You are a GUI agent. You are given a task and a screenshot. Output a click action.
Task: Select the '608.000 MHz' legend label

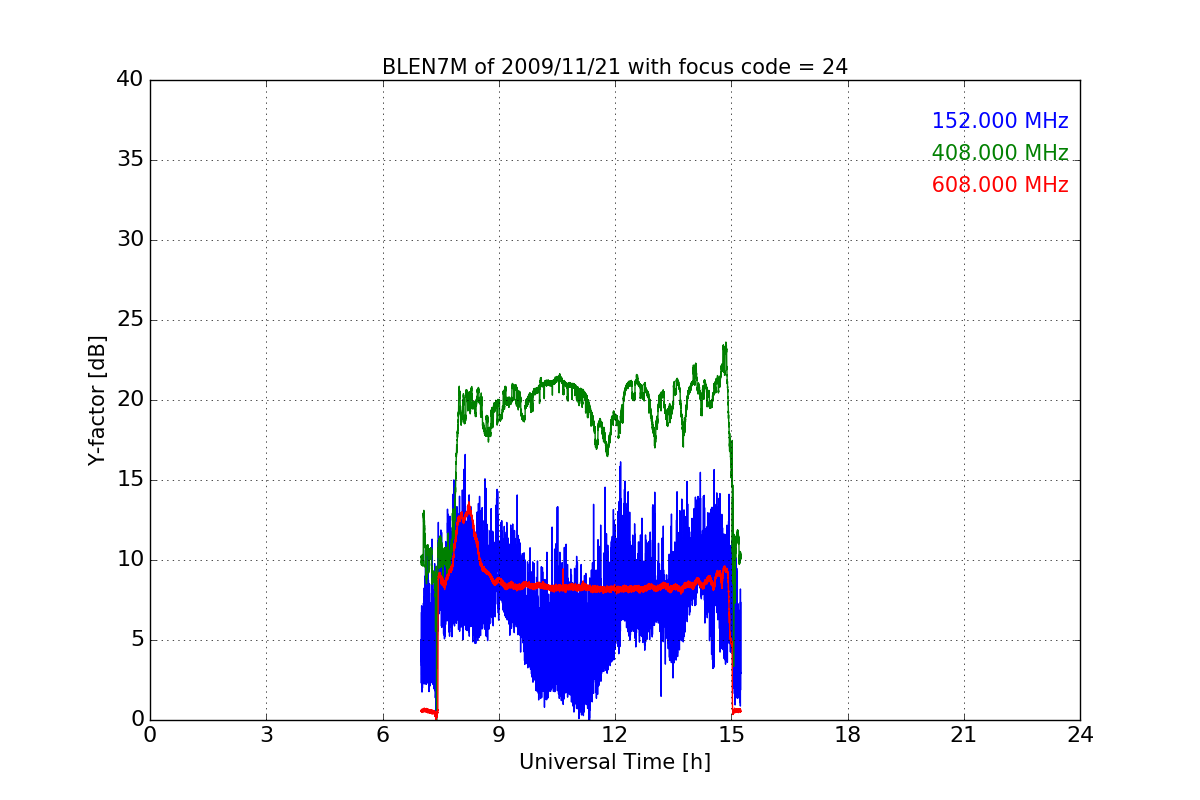coord(1000,185)
